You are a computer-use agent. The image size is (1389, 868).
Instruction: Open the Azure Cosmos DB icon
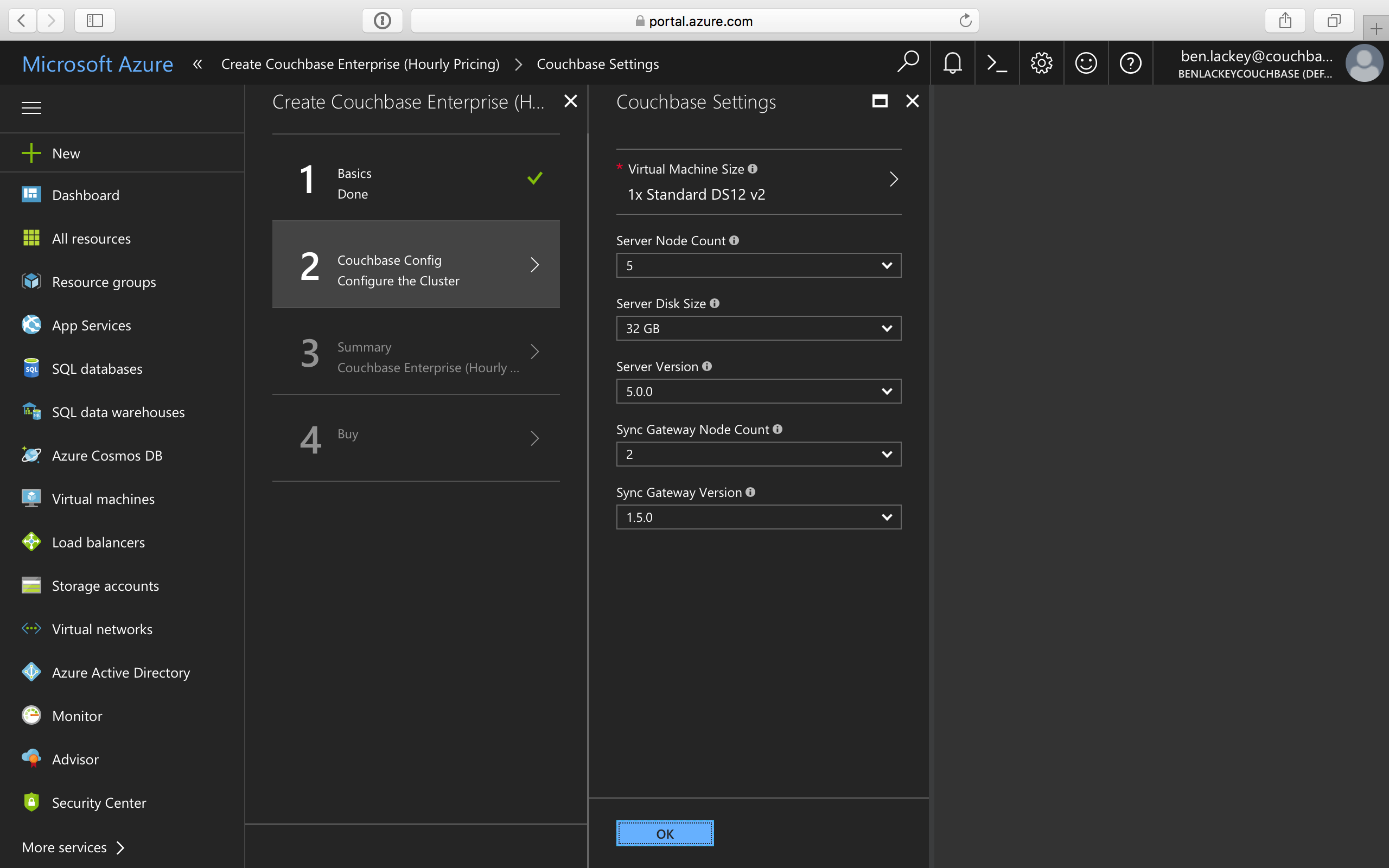(31, 455)
